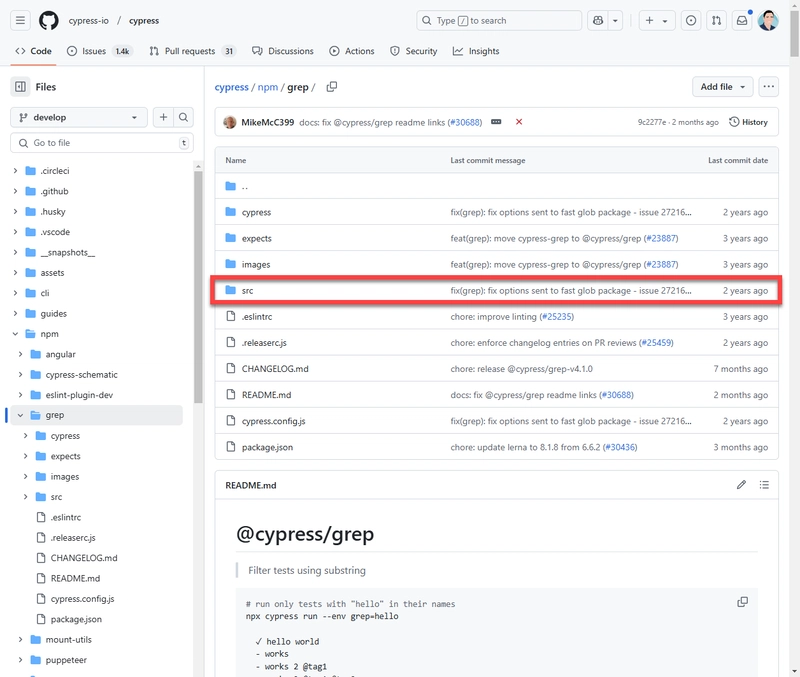Open the more options ellipsis menu
This screenshot has width=800, height=677.
(x=768, y=87)
